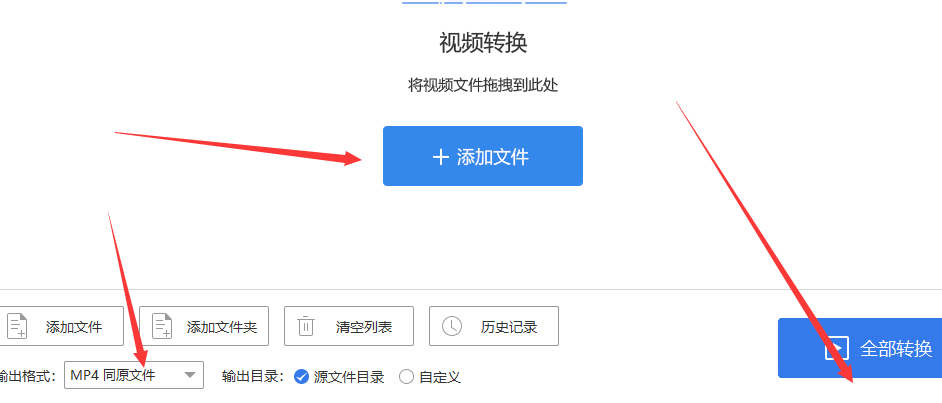Click the file-plus icon beside the toolbar 添加文件 label
Screen dimensions: 942x403
point(17,326)
